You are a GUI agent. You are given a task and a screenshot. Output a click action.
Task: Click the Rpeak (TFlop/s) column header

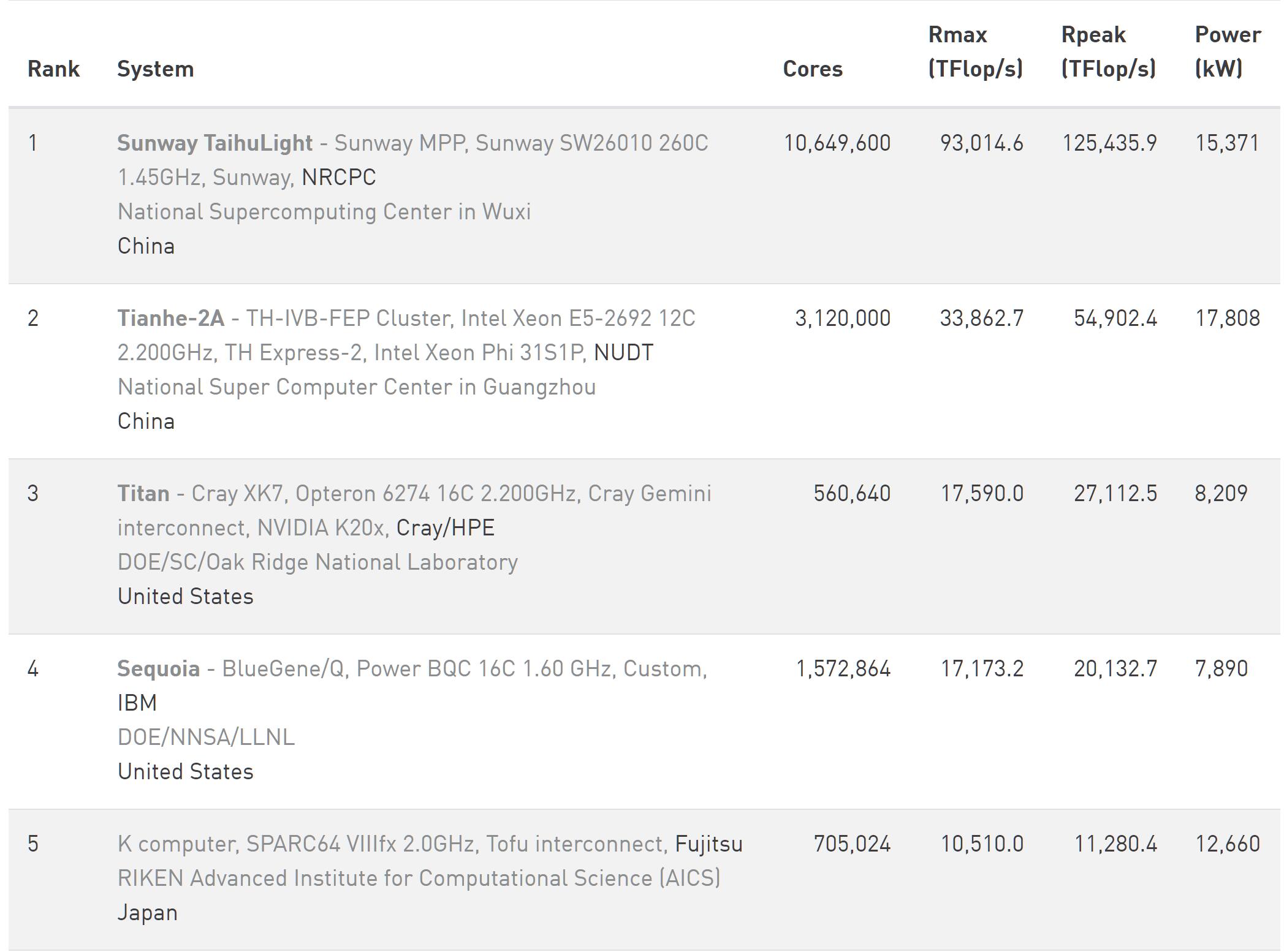(x=1108, y=51)
